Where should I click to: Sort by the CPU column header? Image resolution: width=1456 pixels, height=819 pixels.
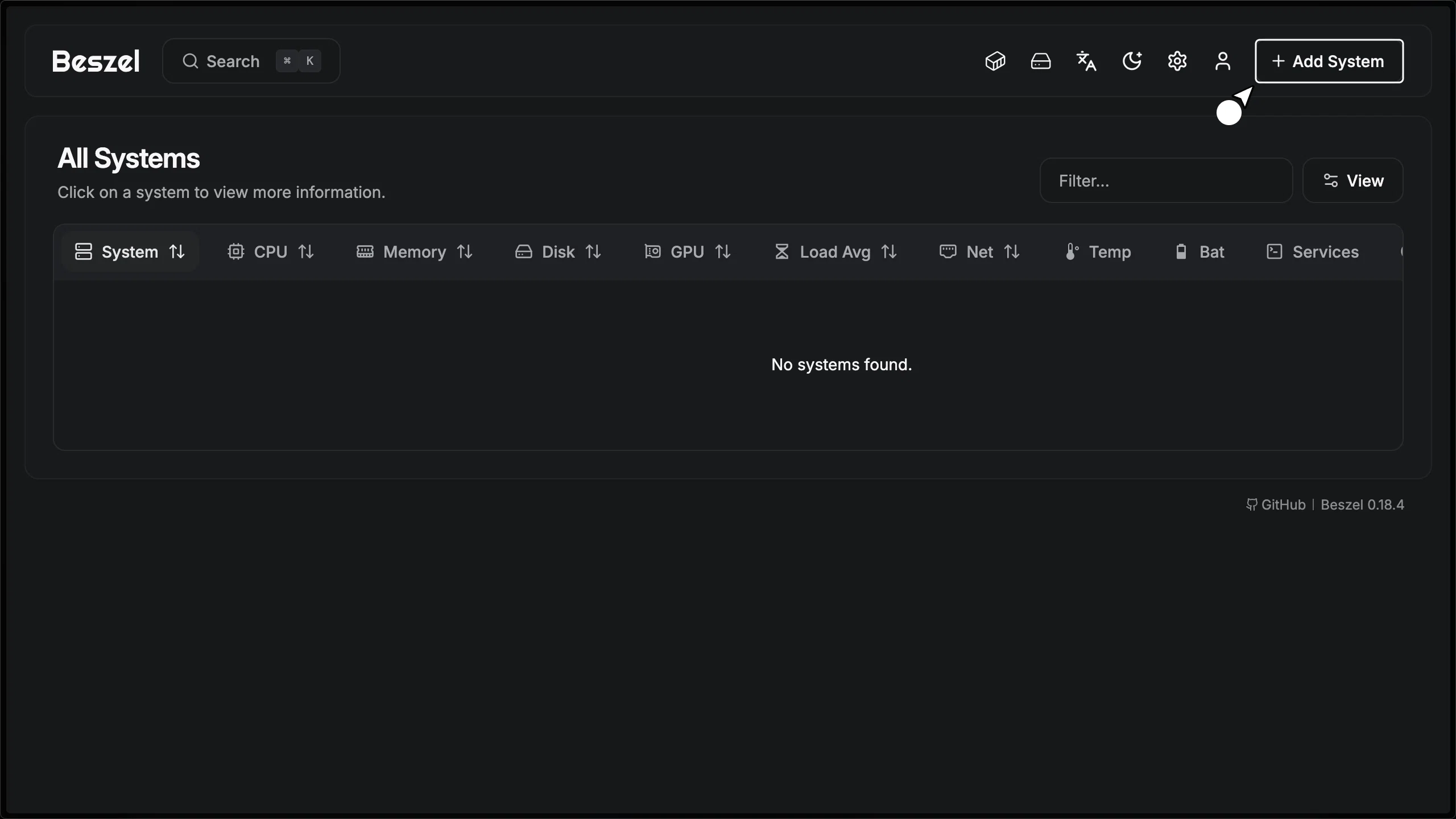point(271,252)
